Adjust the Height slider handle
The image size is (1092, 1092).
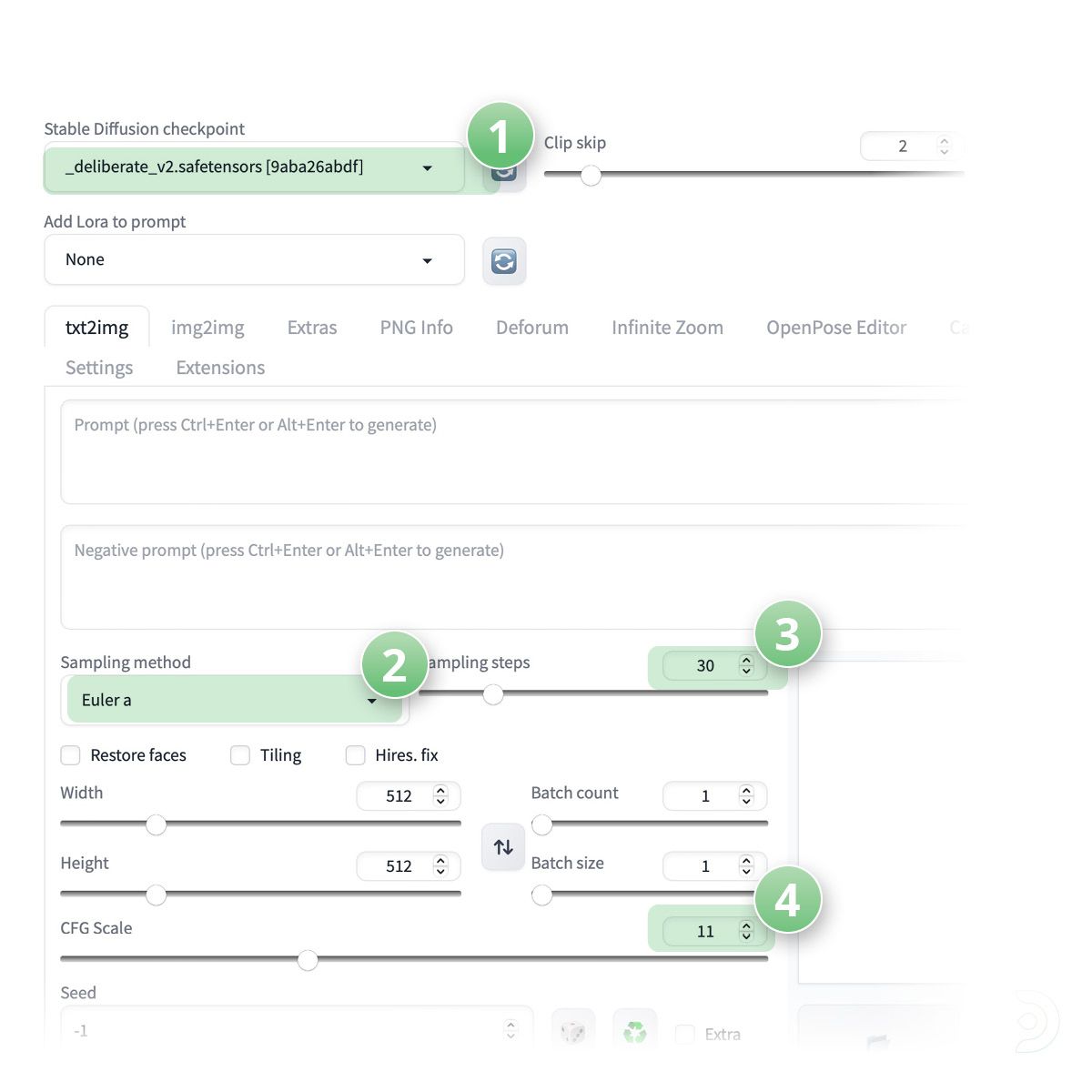tap(157, 895)
